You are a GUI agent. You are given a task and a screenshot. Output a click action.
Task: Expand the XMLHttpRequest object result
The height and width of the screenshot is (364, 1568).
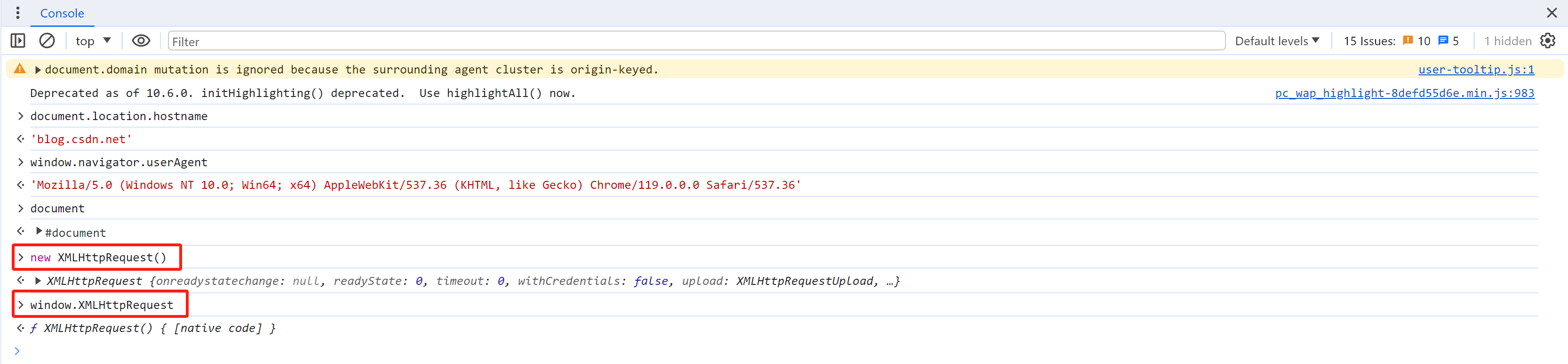coord(39,281)
